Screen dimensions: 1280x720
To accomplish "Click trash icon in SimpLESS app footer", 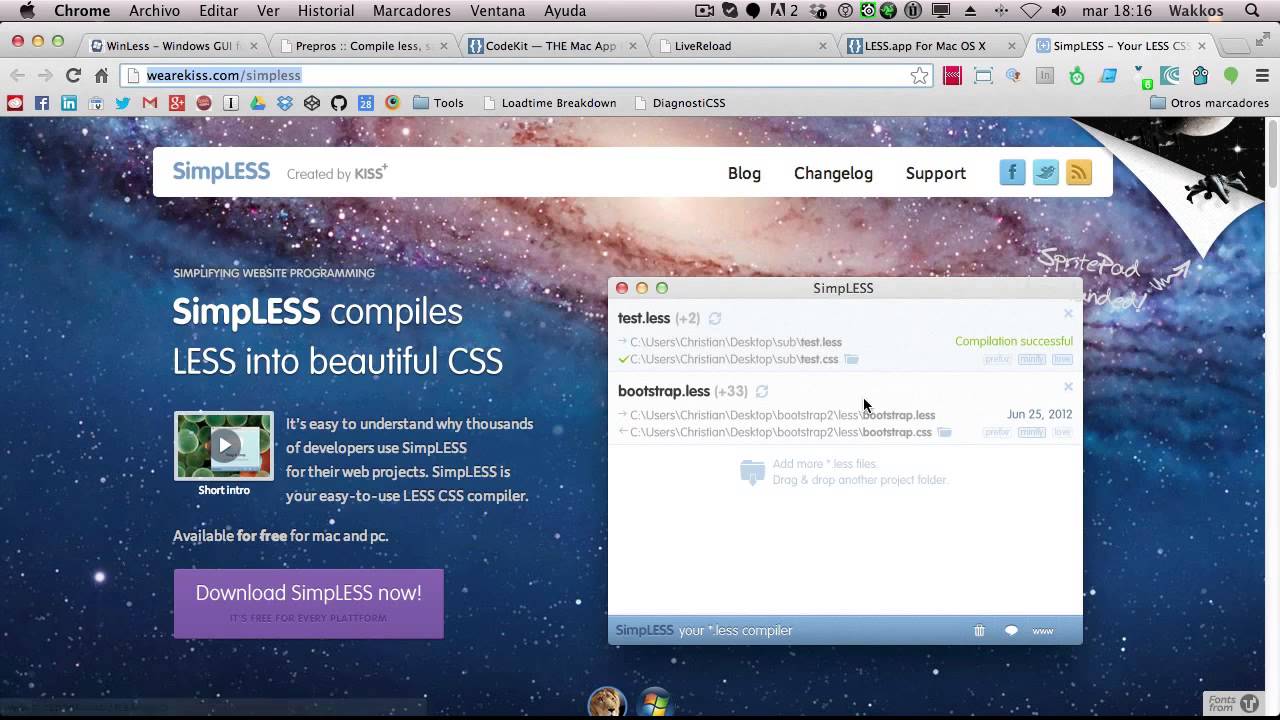I will coord(979,631).
